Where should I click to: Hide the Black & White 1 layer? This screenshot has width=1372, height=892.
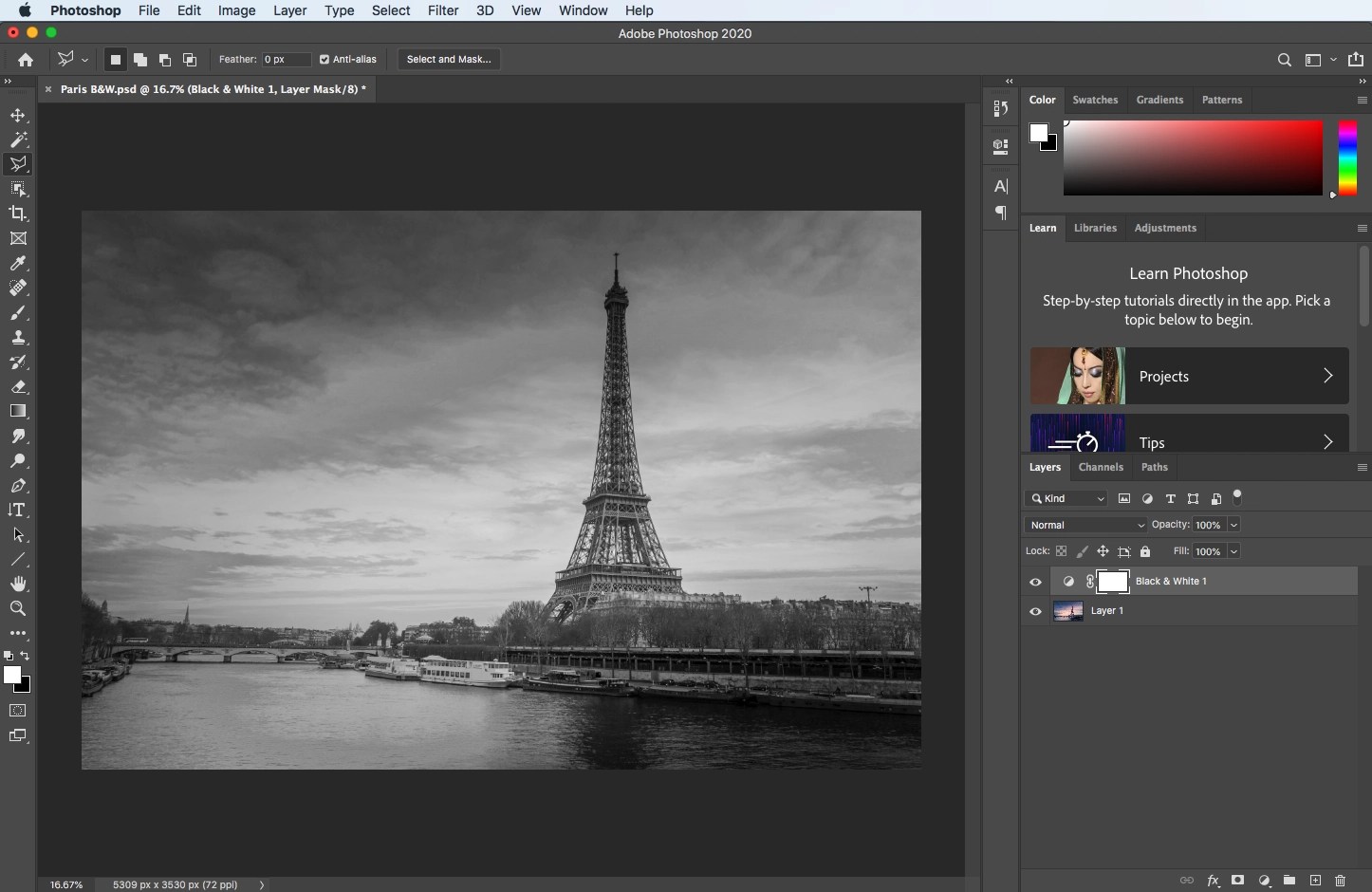[x=1035, y=581]
